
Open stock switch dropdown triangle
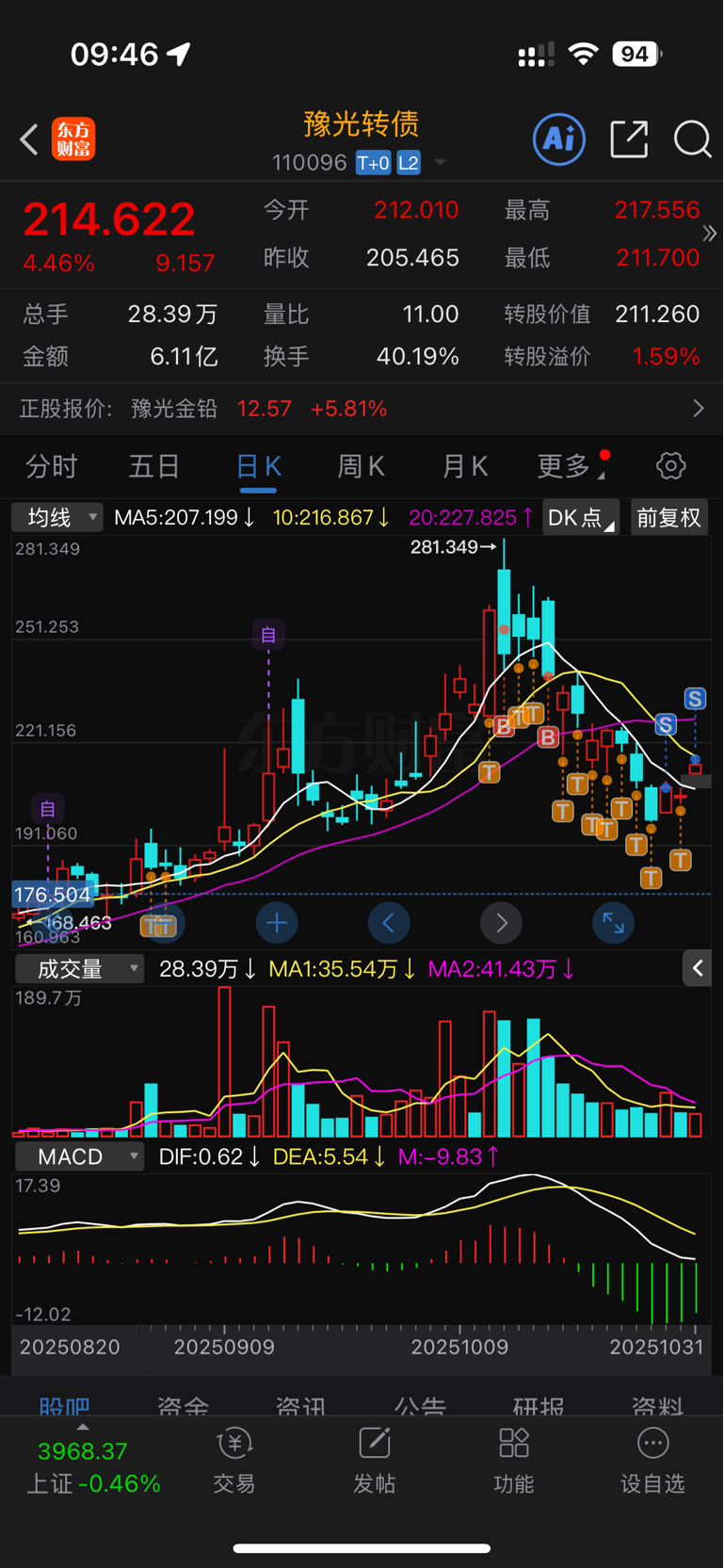click(x=441, y=163)
